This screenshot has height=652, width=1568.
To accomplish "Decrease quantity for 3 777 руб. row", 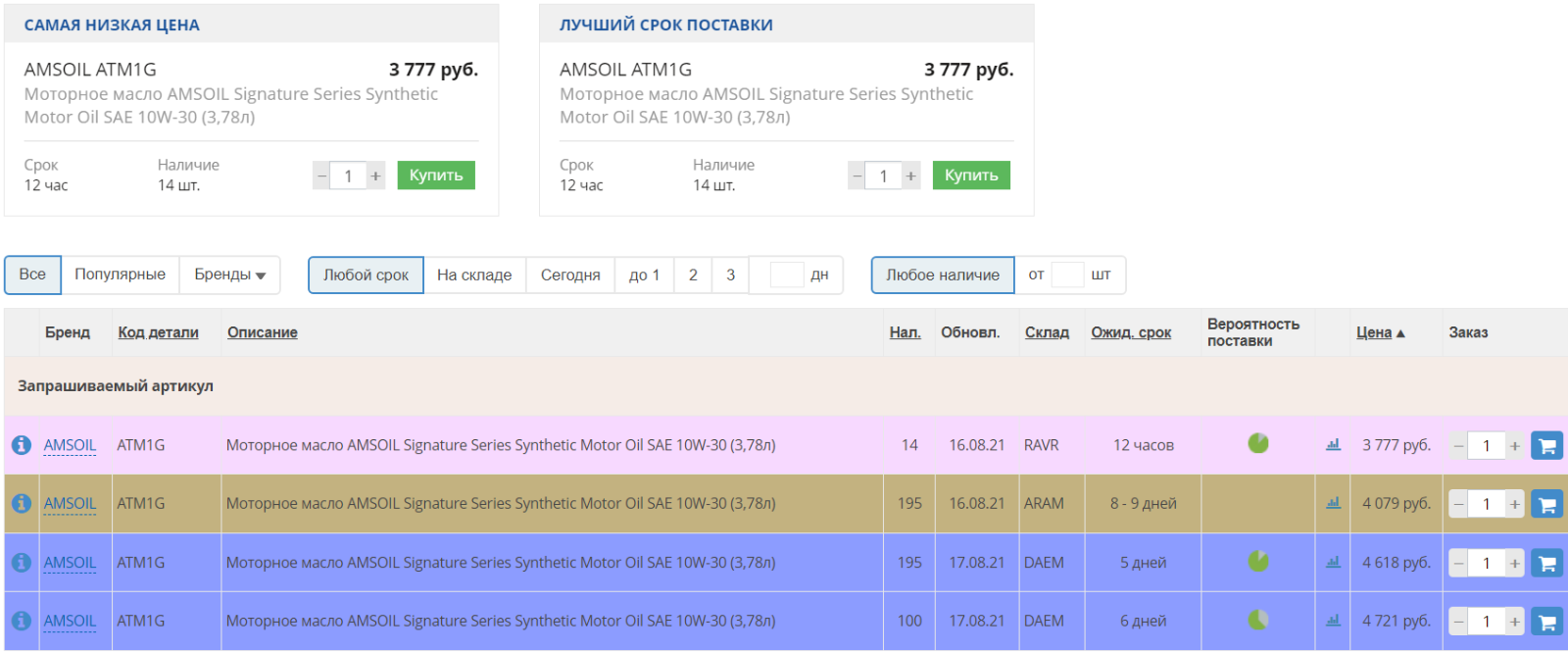I will [1458, 446].
